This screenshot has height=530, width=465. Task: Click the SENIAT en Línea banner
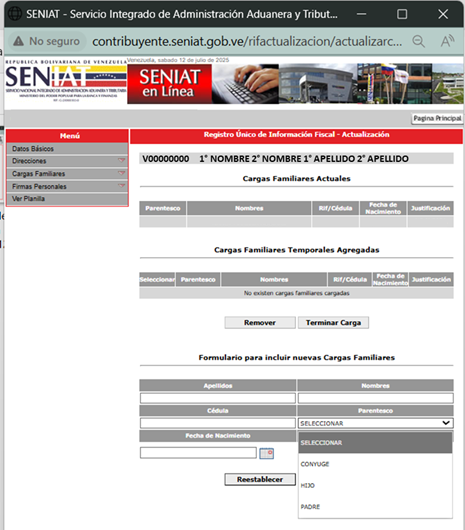coord(170,84)
